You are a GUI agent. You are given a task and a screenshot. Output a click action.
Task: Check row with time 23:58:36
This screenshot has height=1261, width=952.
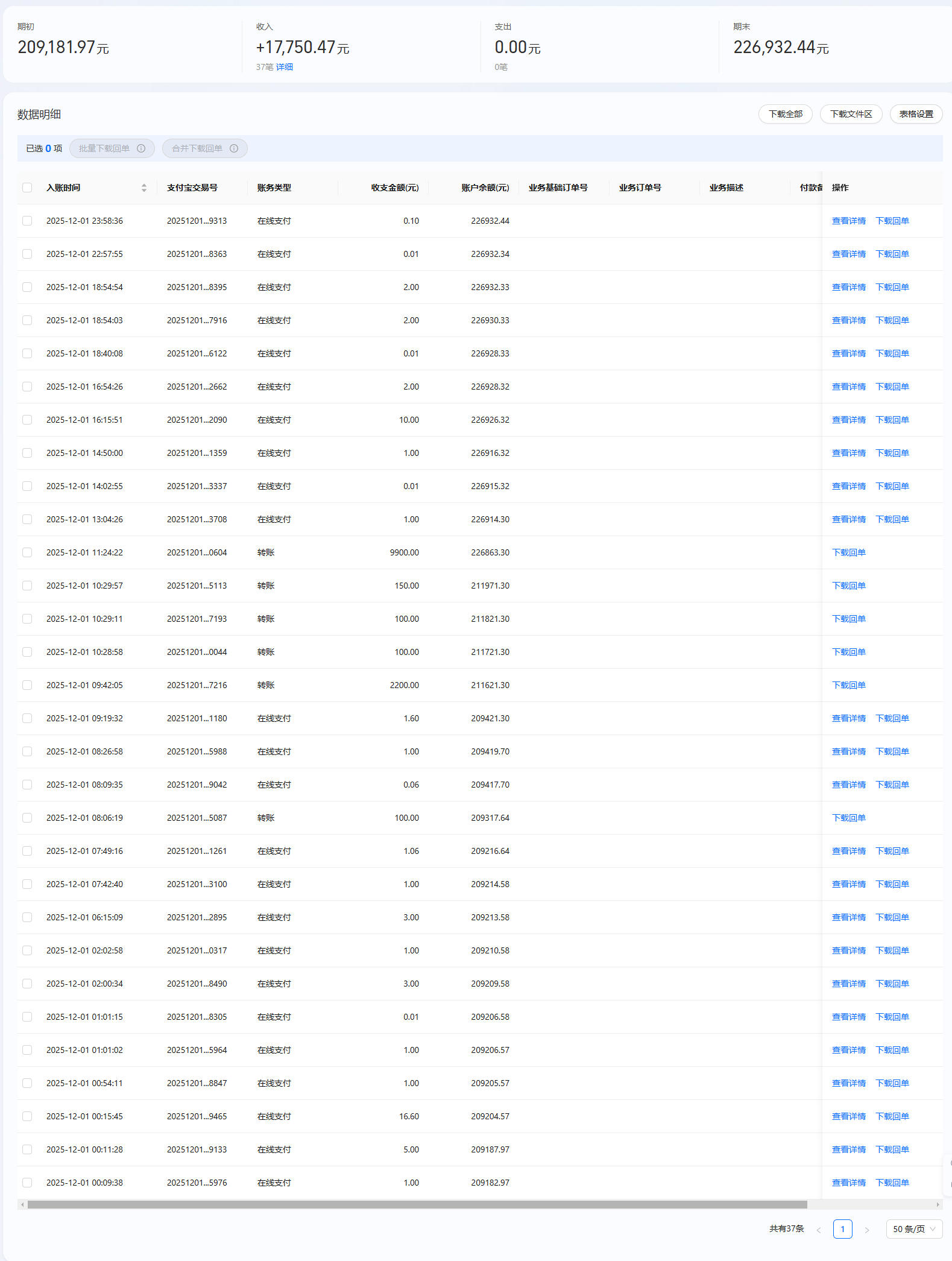[27, 221]
